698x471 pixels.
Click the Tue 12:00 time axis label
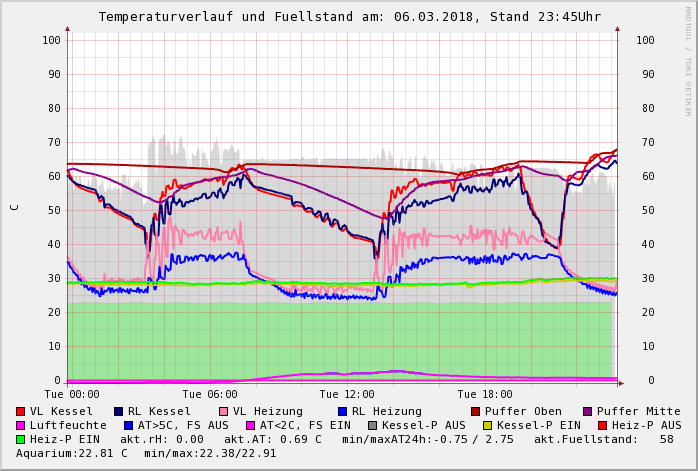click(x=347, y=394)
